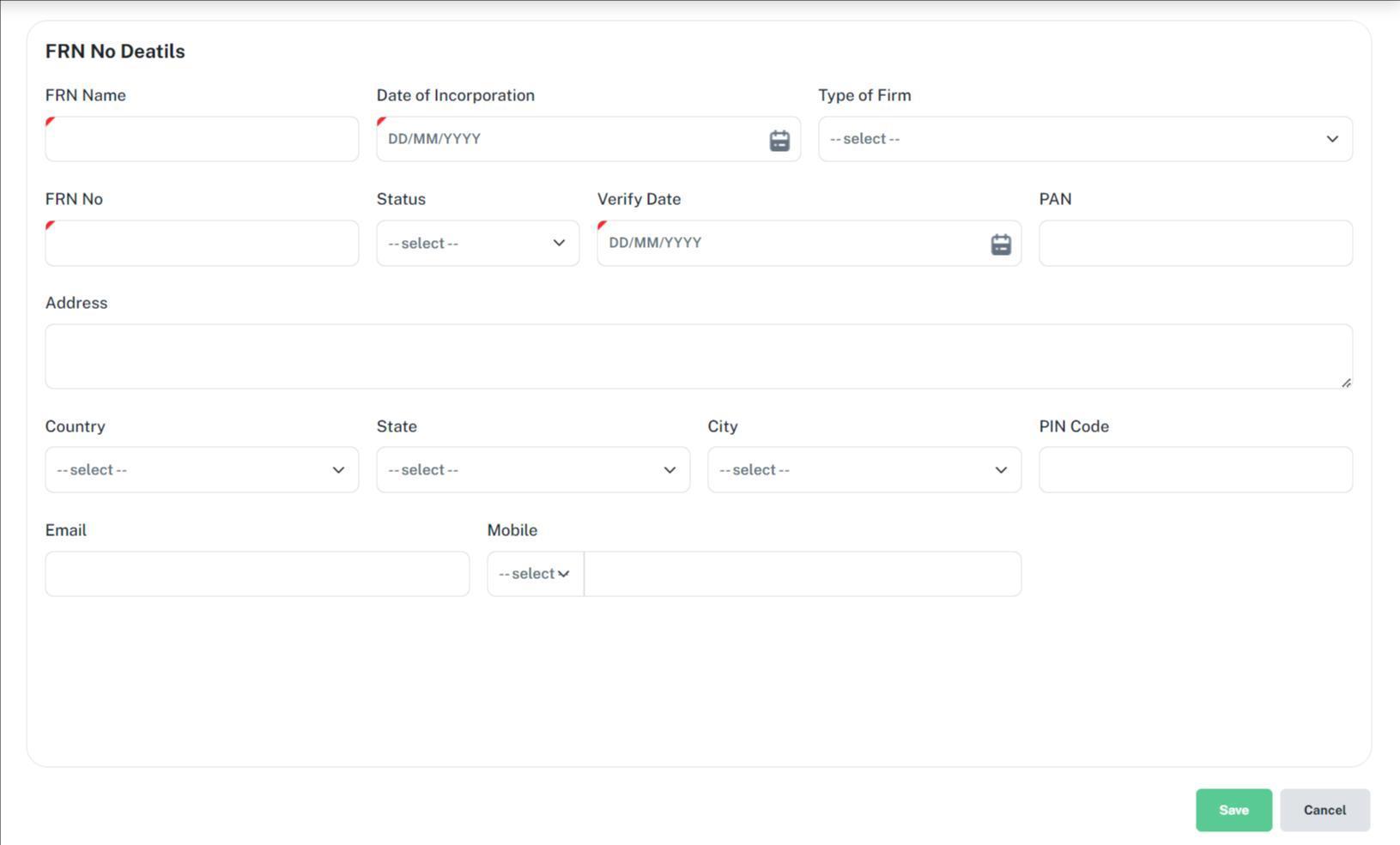
Task: Click the State label
Action: (397, 426)
